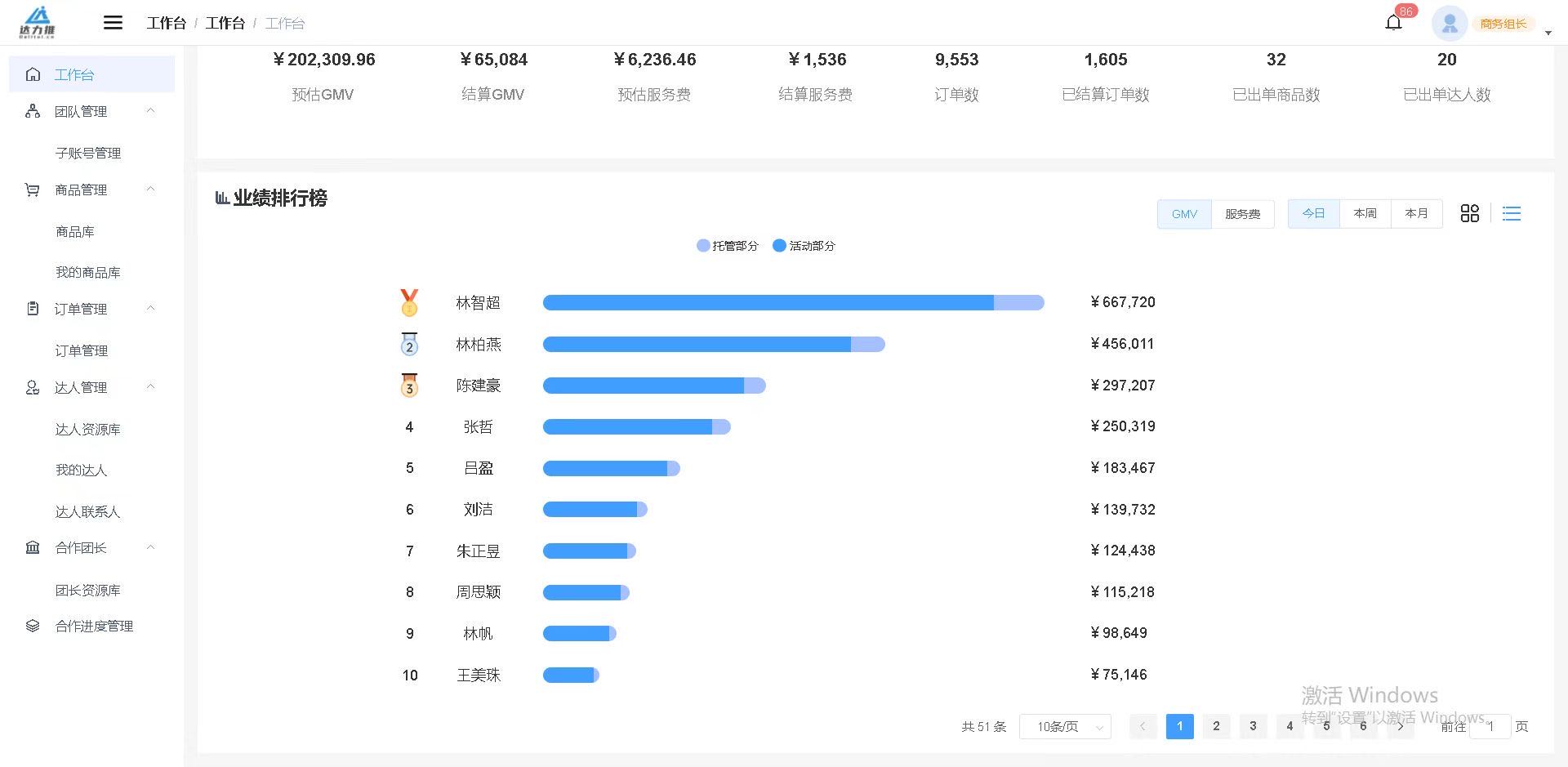Viewport: 1568px width, 767px height.
Task: Click the 订单管理 clipboard icon
Action: [33, 309]
